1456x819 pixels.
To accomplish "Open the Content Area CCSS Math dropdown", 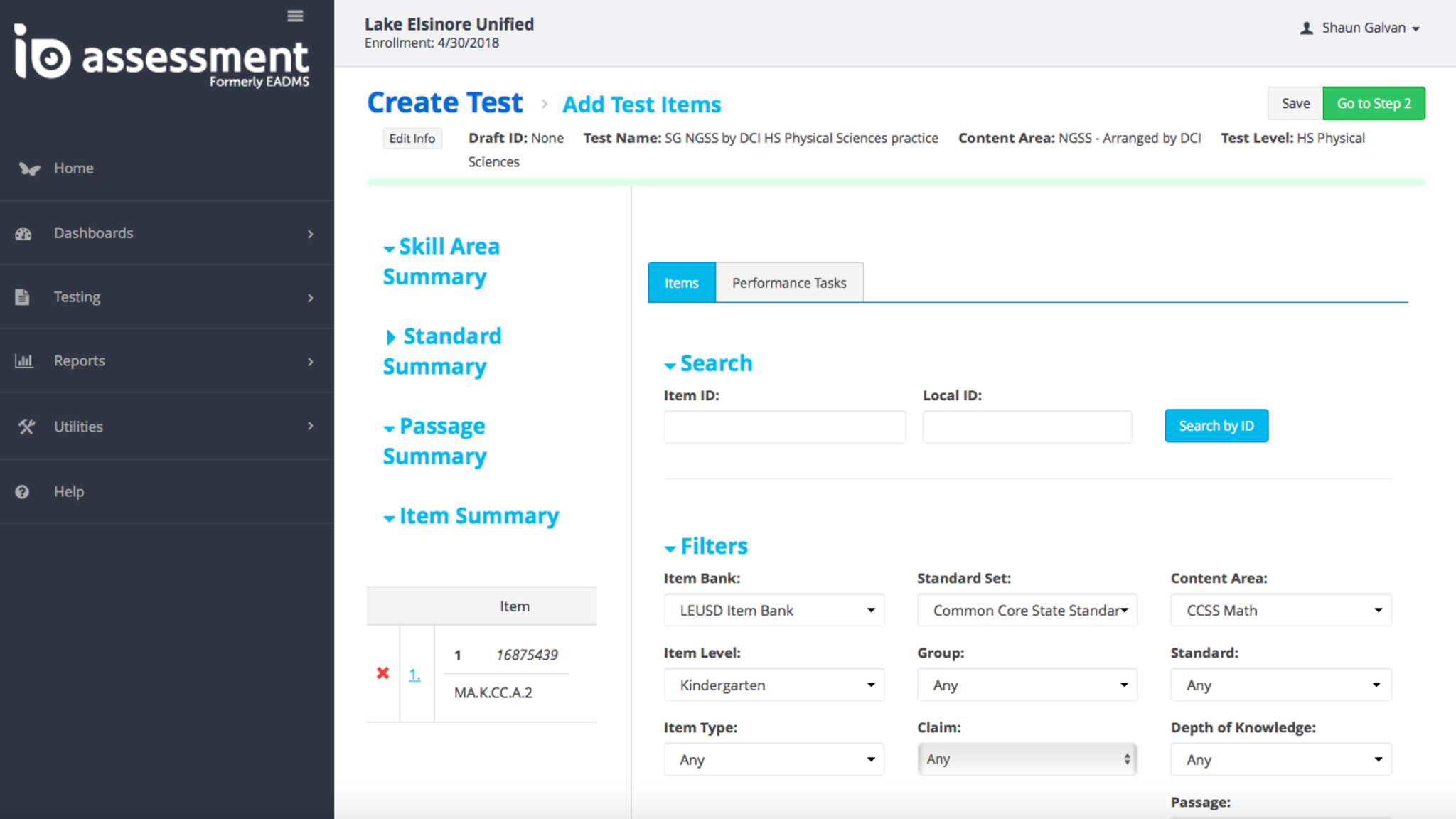I will pos(1280,611).
